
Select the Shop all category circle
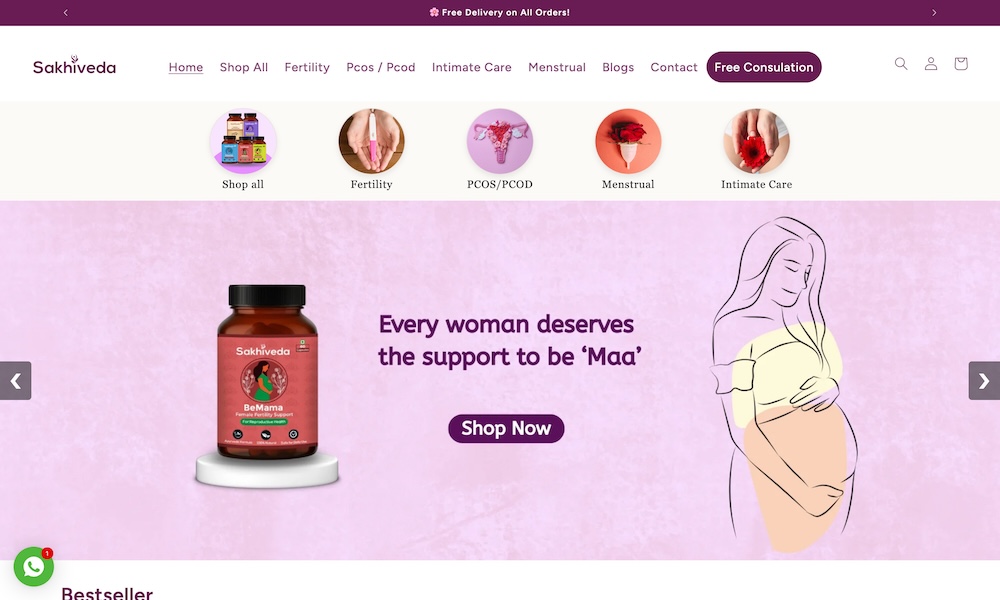[243, 141]
